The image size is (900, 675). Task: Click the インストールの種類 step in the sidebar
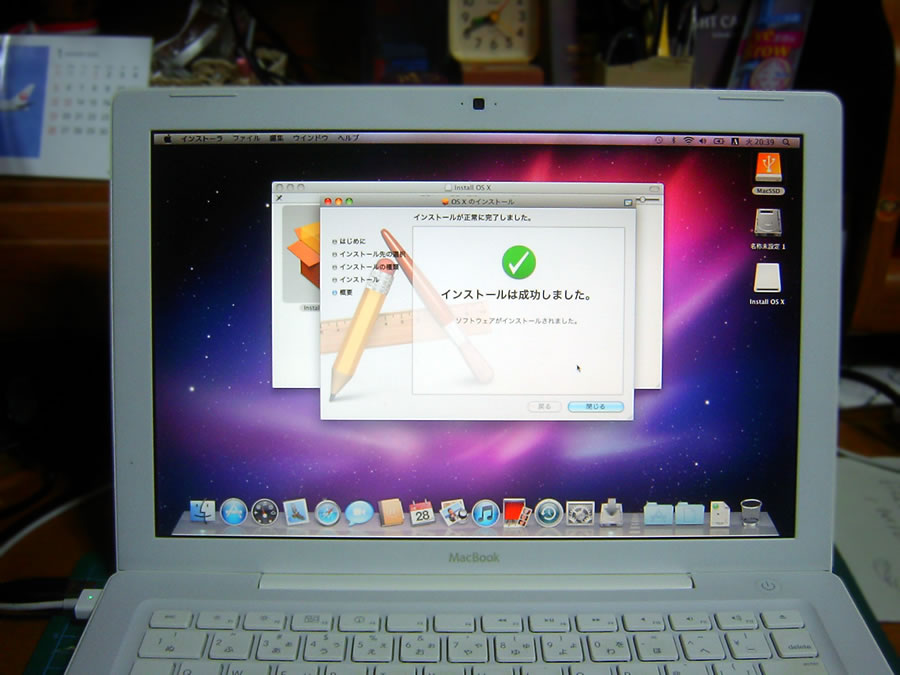pos(365,267)
